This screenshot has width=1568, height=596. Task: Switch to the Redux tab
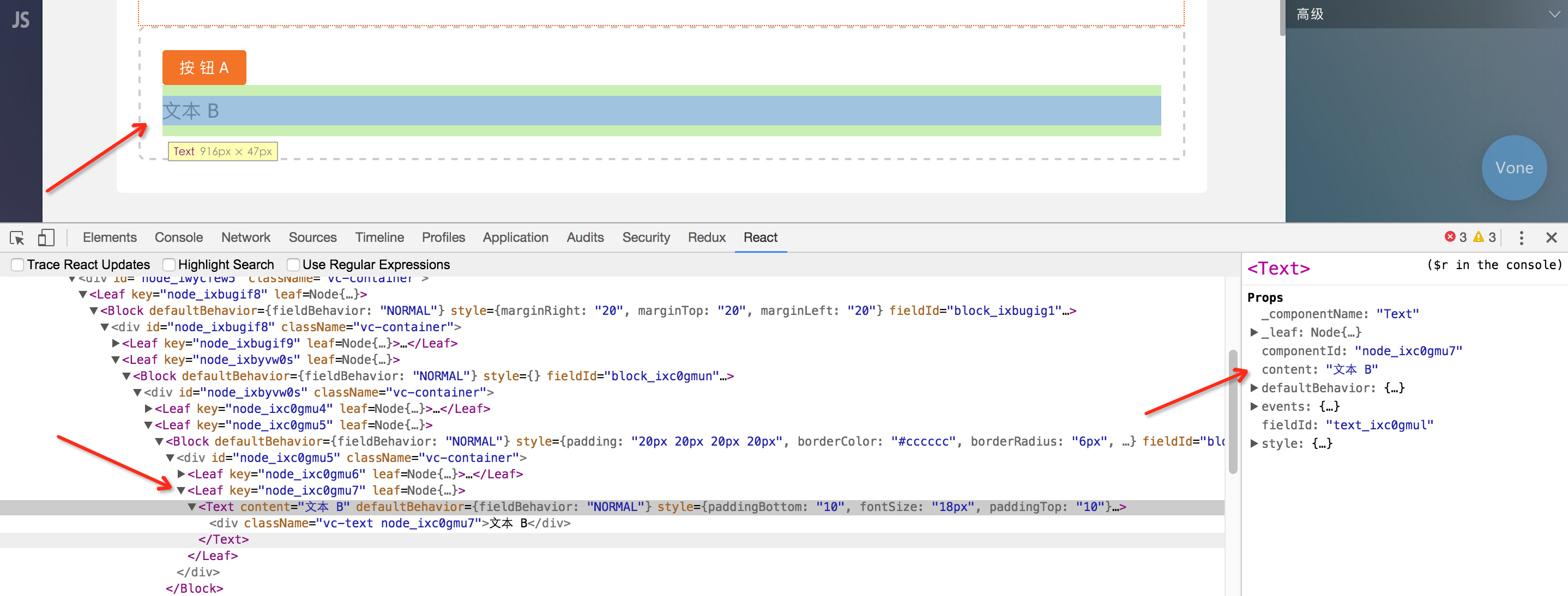click(x=706, y=238)
